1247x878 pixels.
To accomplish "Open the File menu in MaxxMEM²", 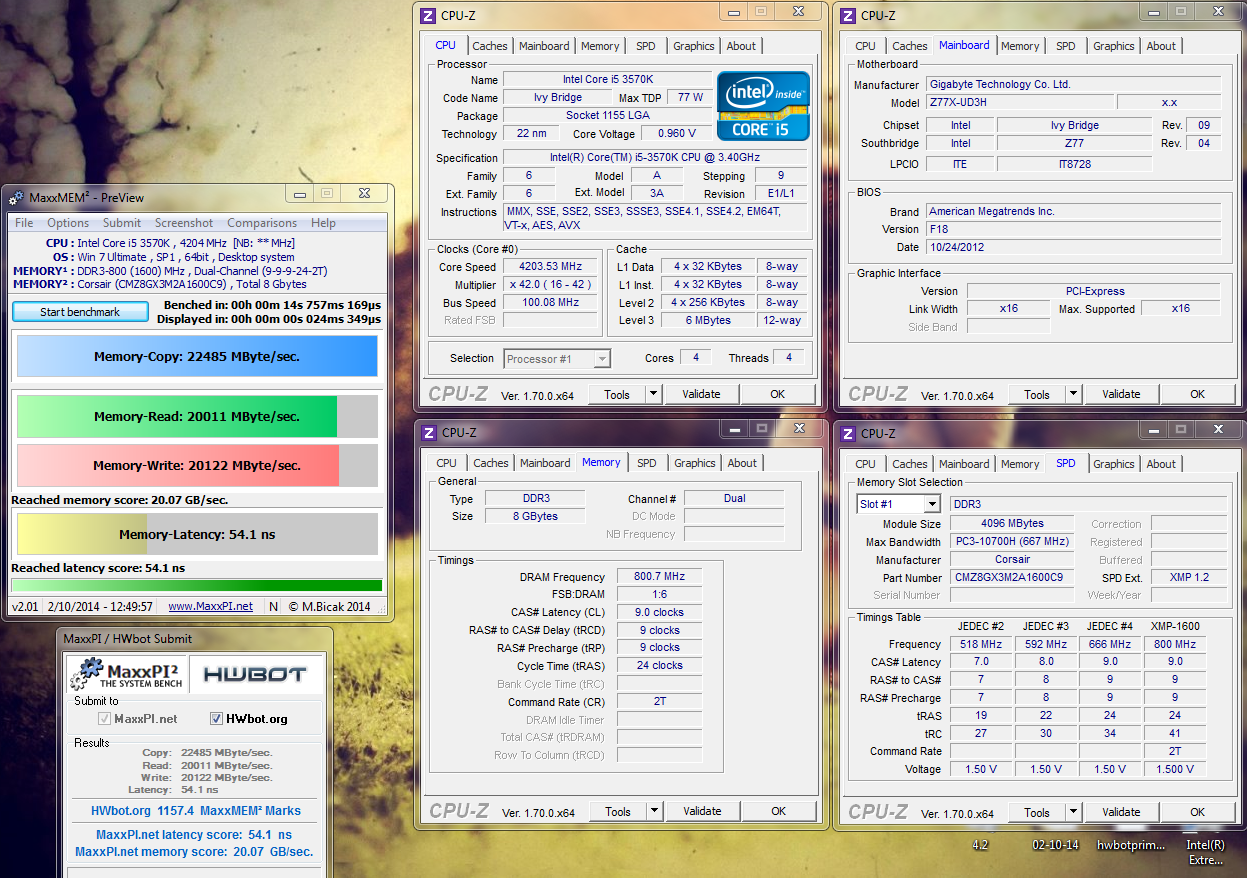I will coord(24,223).
